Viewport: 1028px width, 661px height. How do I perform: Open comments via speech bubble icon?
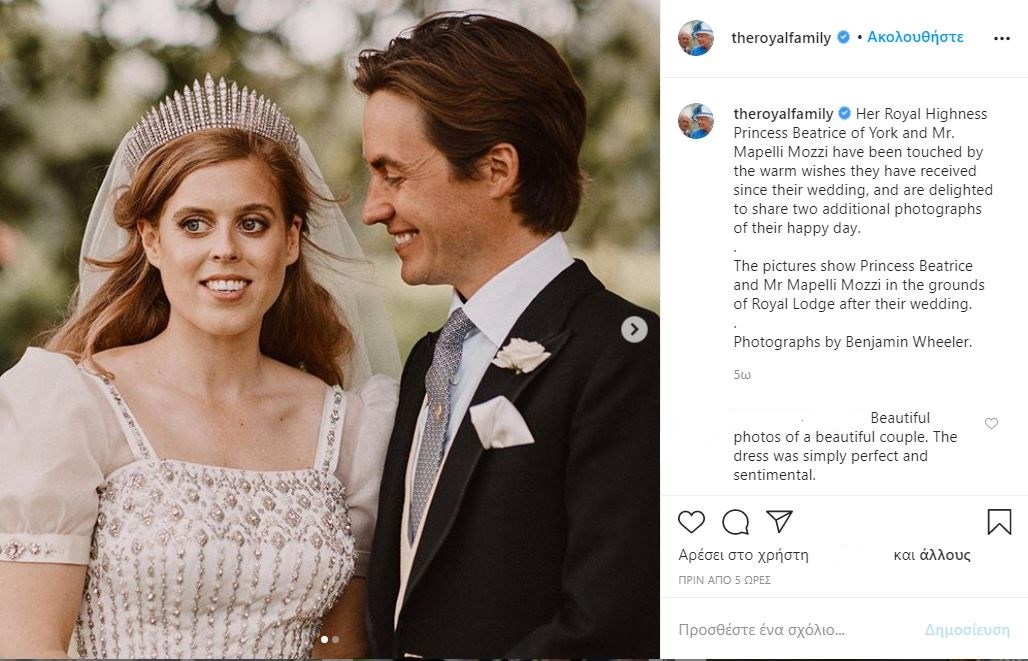736,522
